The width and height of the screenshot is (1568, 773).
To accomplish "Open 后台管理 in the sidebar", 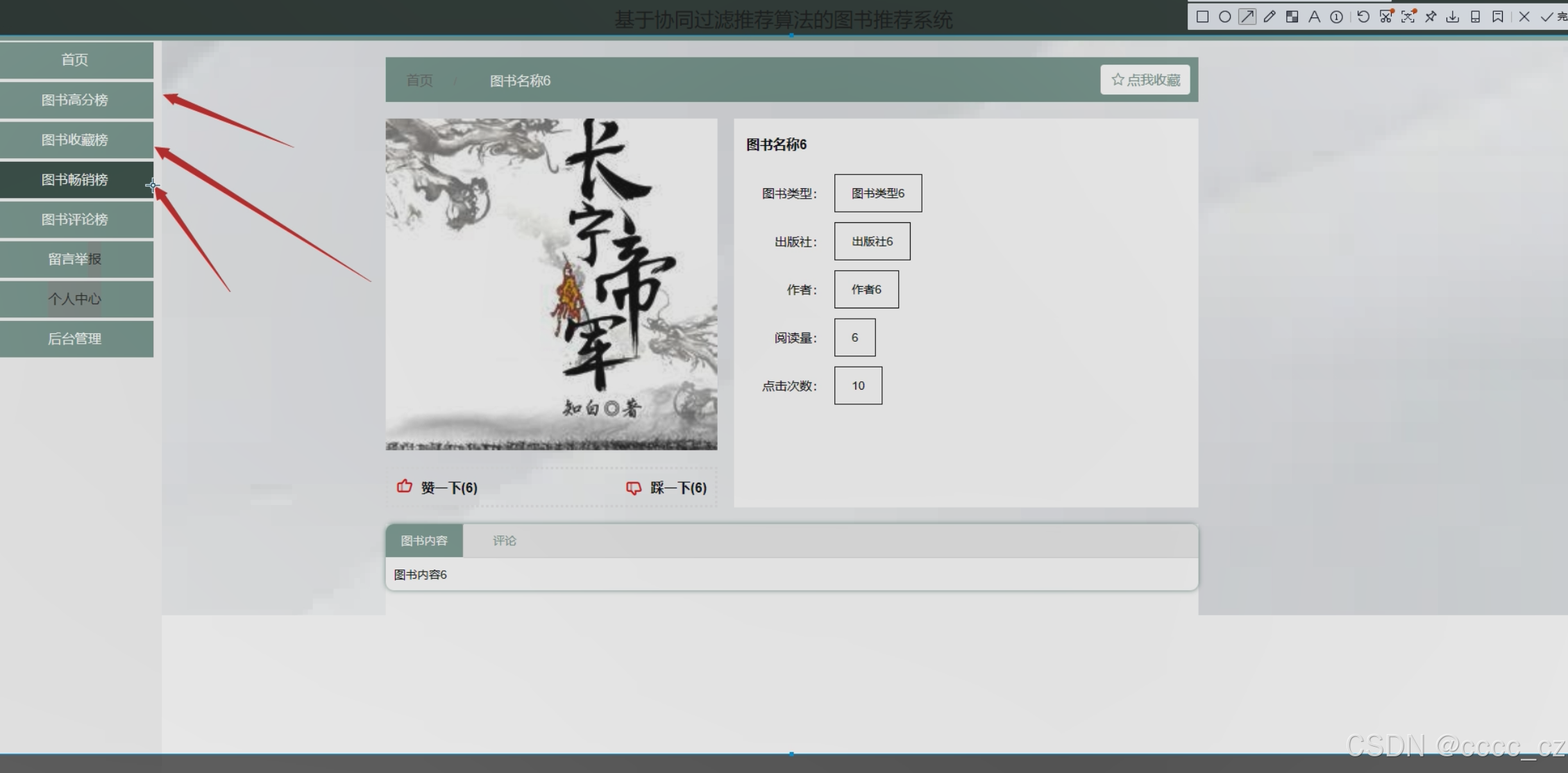I will tap(76, 339).
